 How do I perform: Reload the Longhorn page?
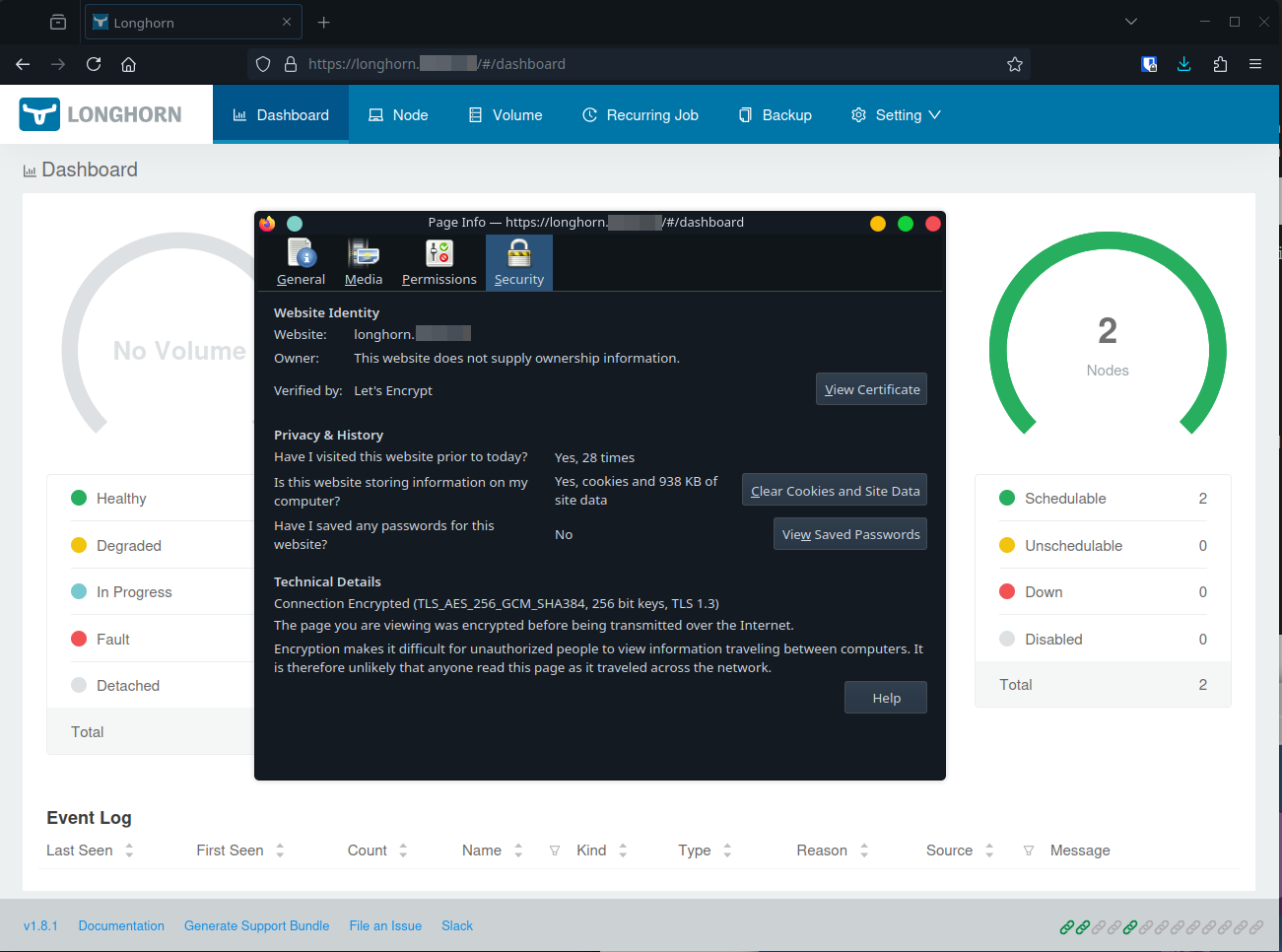(94, 64)
